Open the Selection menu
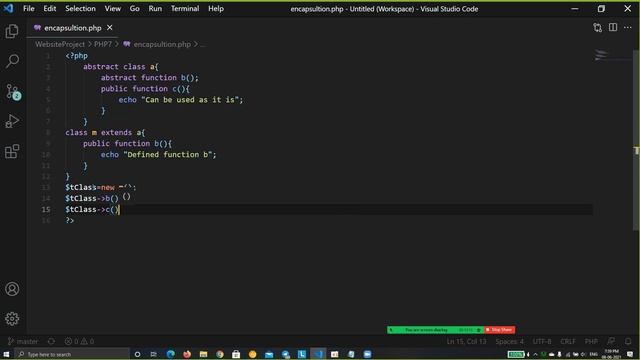This screenshot has height=360, width=640. [x=80, y=9]
